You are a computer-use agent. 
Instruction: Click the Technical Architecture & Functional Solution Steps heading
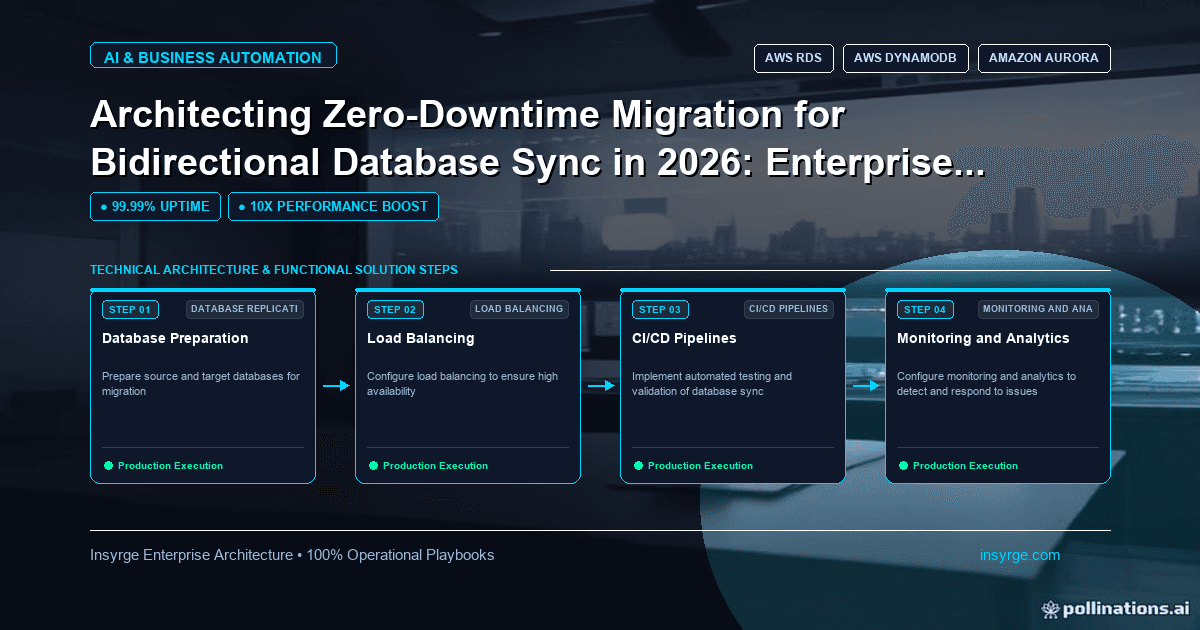274,270
